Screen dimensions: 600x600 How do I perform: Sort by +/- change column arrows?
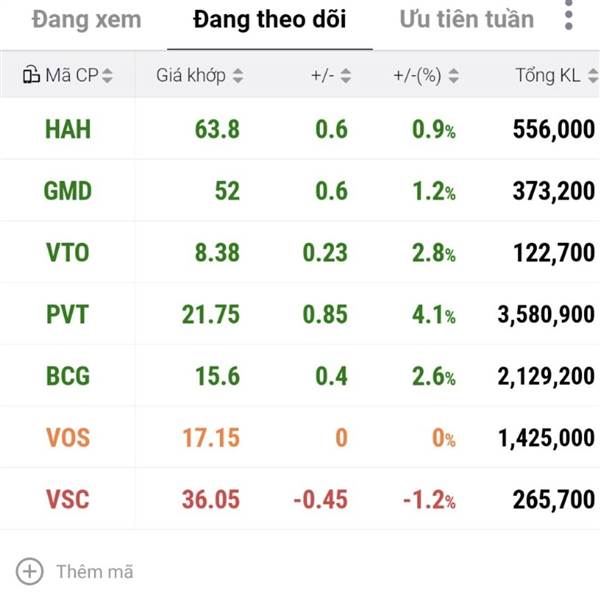pos(345,75)
